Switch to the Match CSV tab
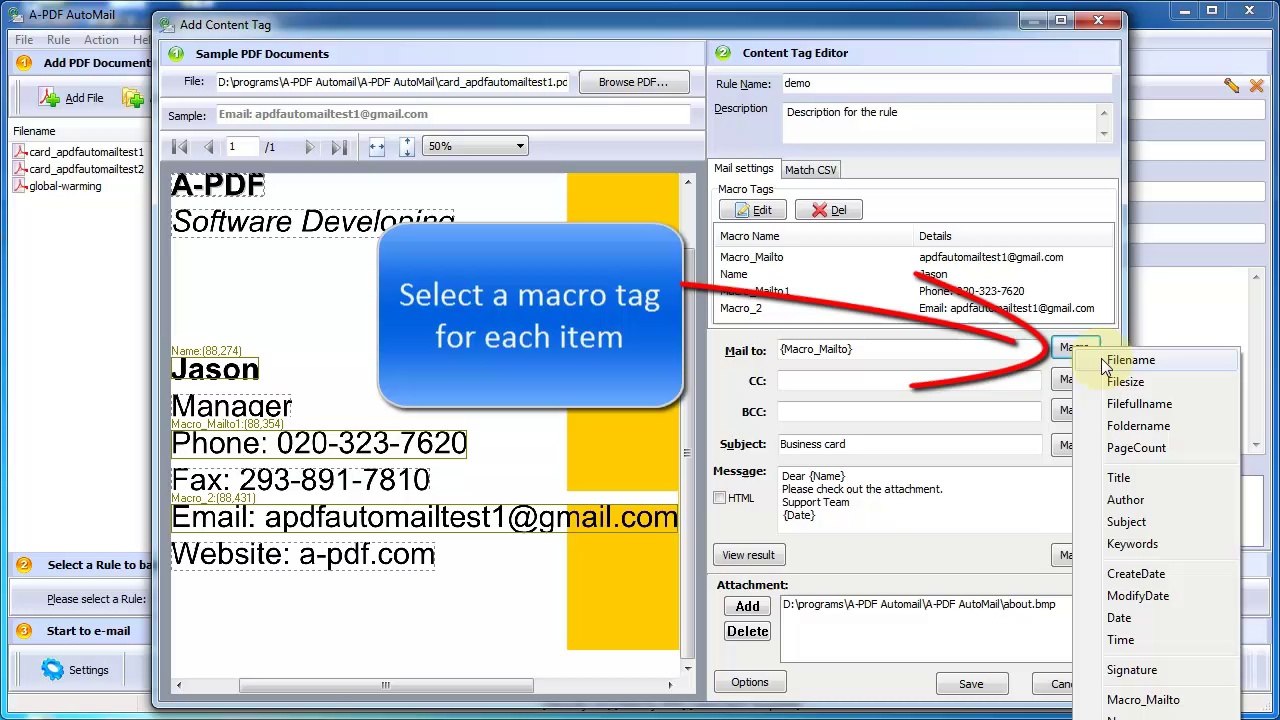This screenshot has width=1280, height=720. [810, 170]
